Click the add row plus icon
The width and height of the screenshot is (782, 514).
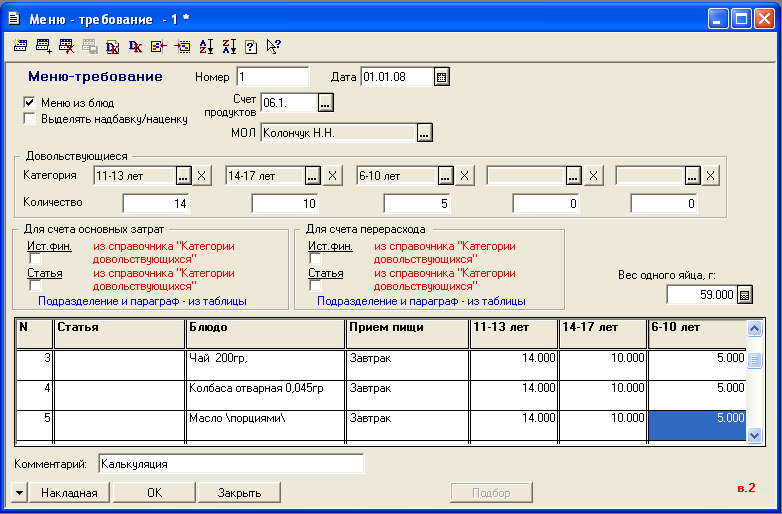(43, 46)
